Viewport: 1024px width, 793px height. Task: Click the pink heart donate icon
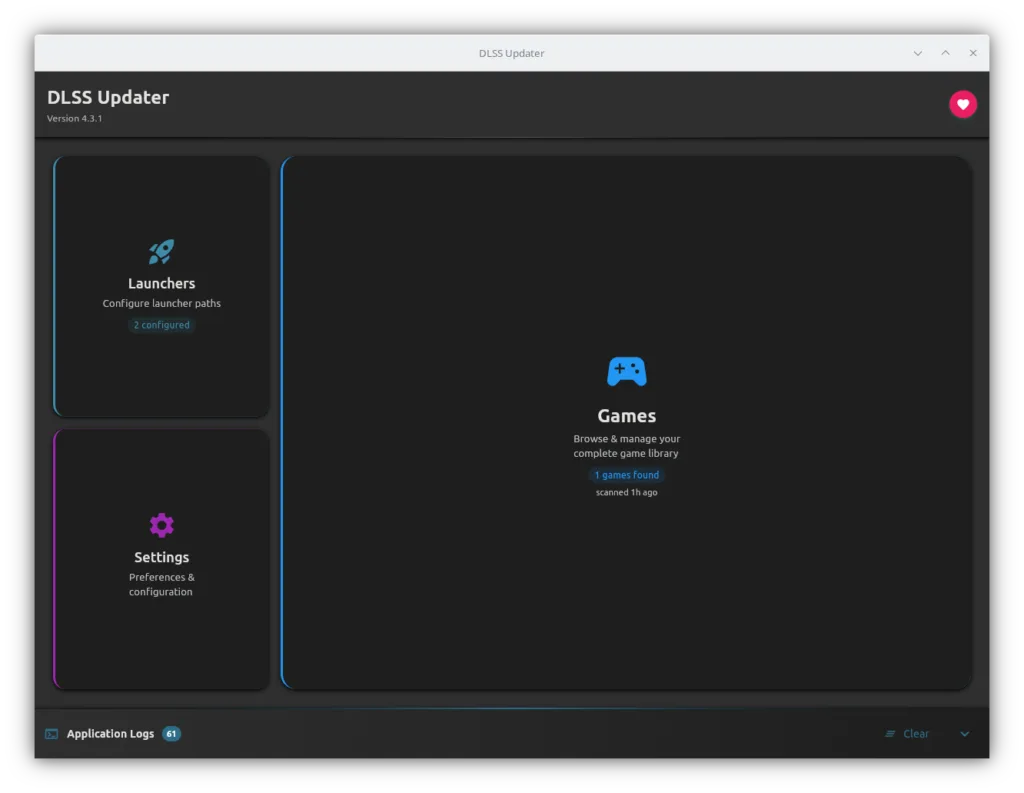(963, 104)
